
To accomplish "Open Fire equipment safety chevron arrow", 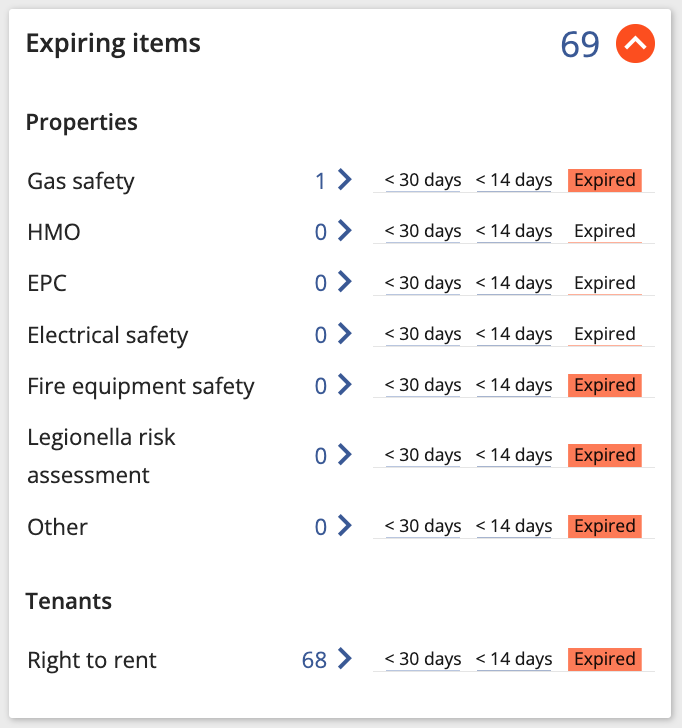I will (x=344, y=384).
